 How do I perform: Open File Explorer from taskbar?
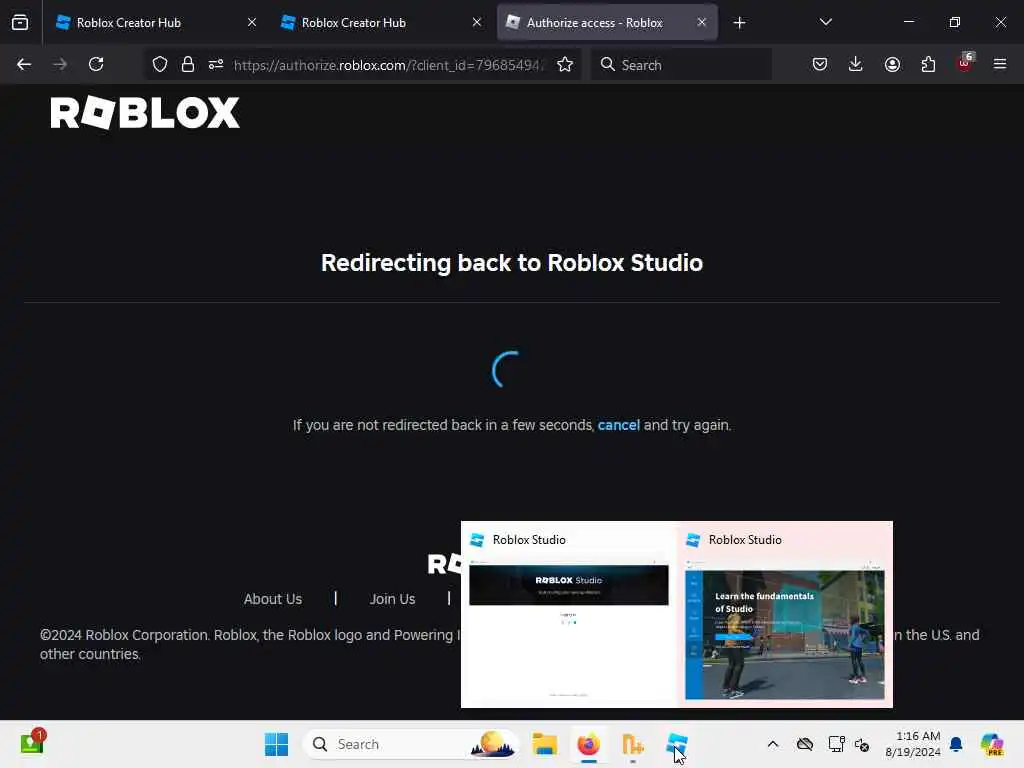coord(544,744)
